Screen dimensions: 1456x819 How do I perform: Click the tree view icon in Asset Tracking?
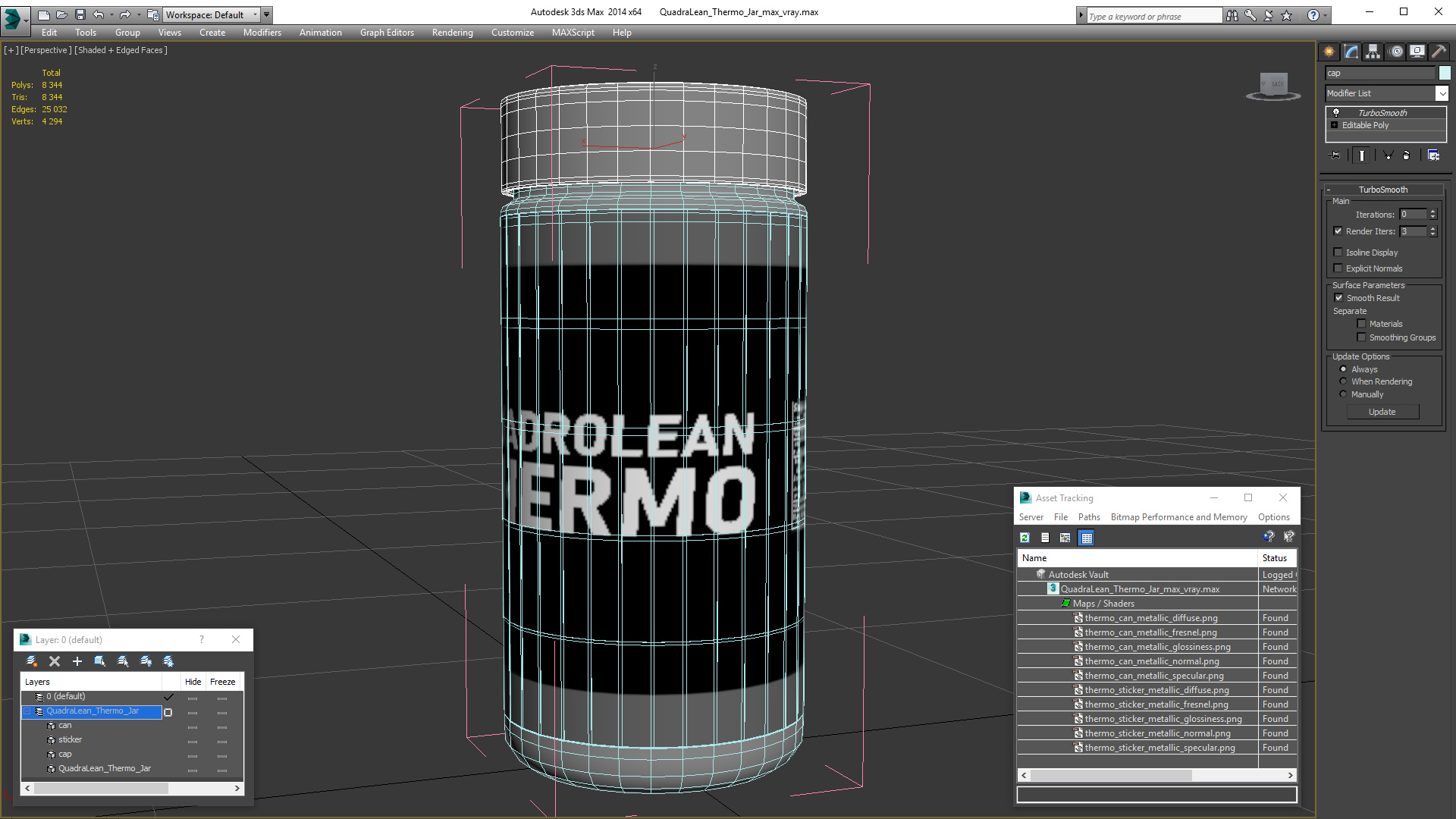coord(1065,538)
